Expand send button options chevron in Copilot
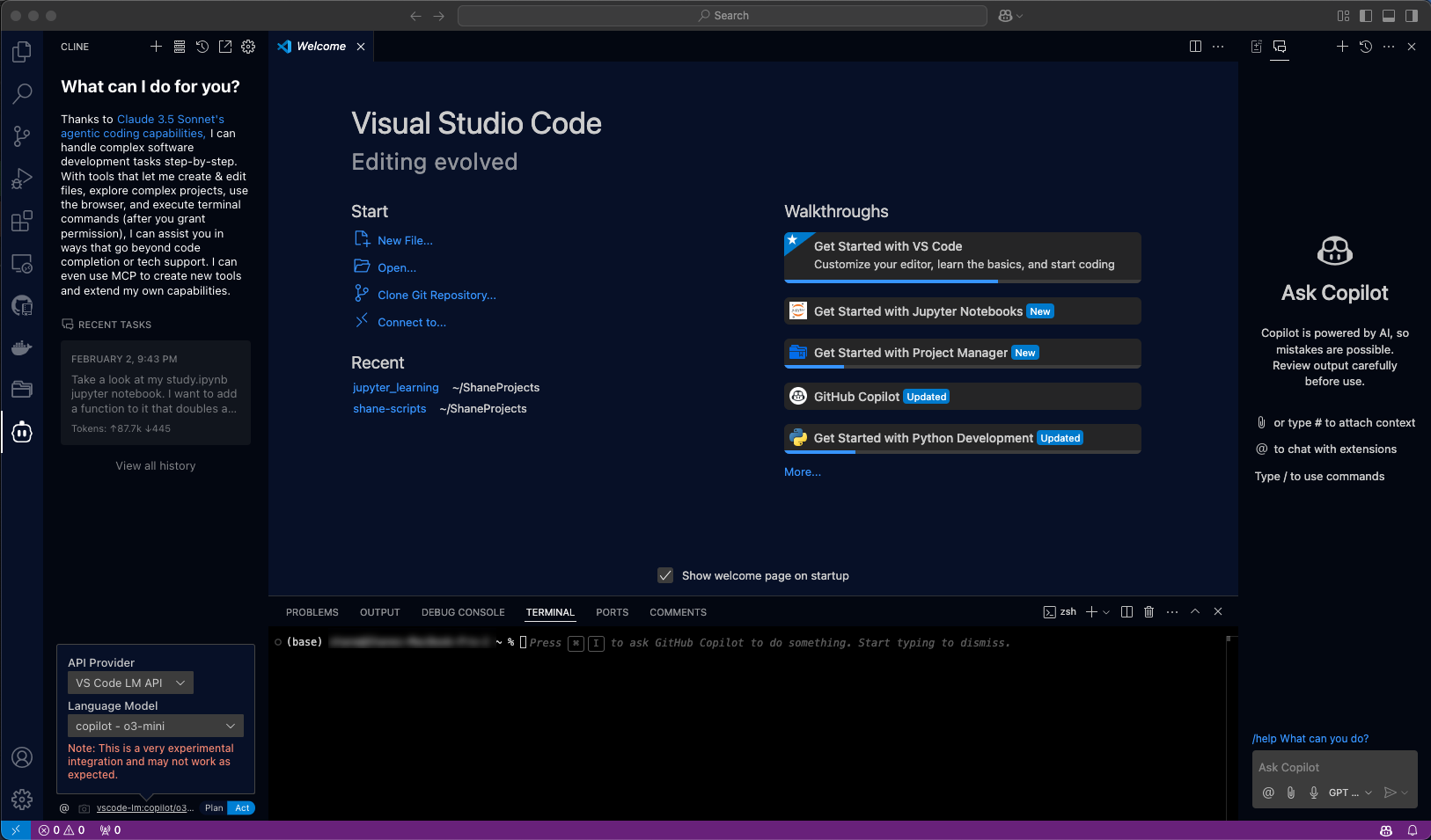 click(1405, 793)
